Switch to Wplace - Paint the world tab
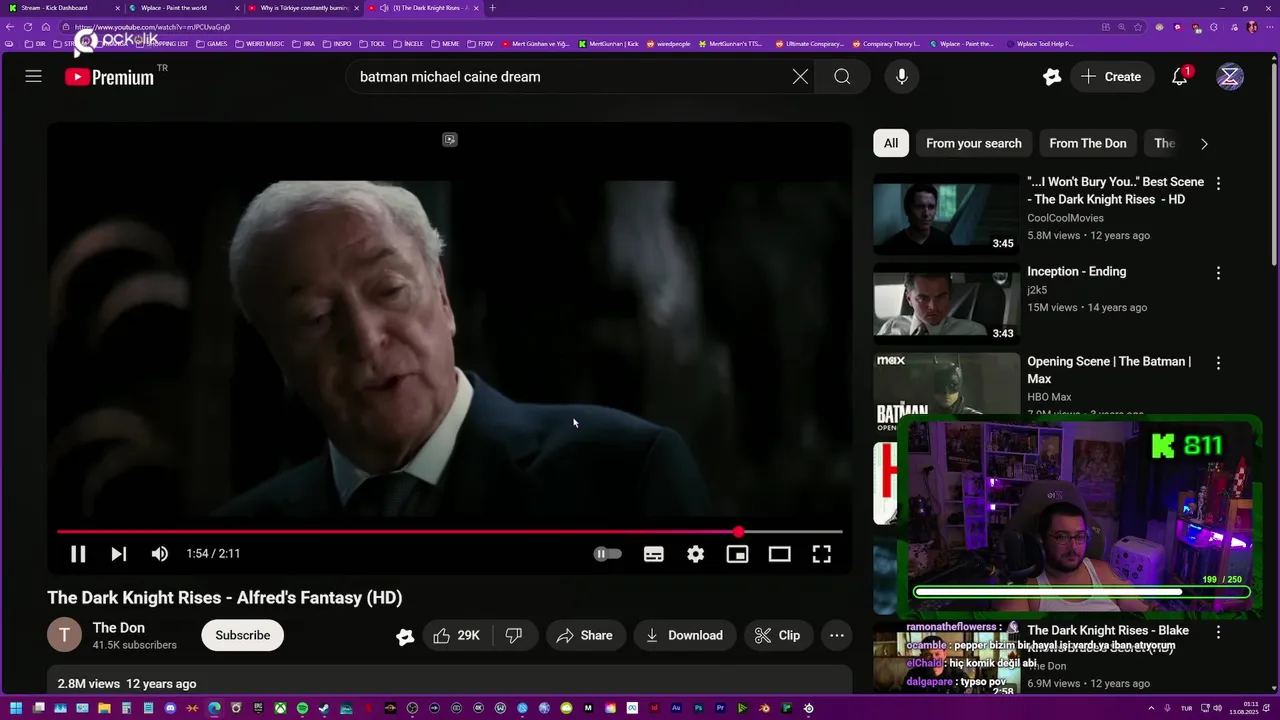 [180, 8]
